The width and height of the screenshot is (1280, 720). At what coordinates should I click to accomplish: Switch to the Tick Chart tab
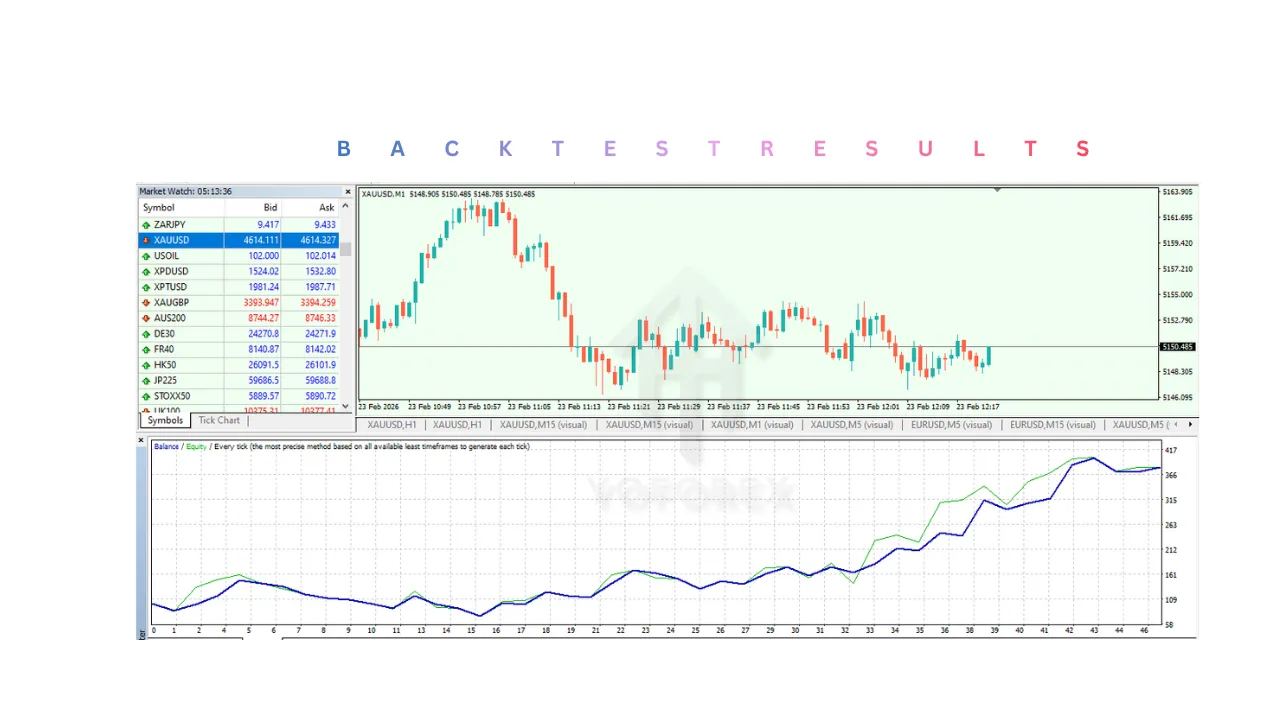[x=219, y=421]
